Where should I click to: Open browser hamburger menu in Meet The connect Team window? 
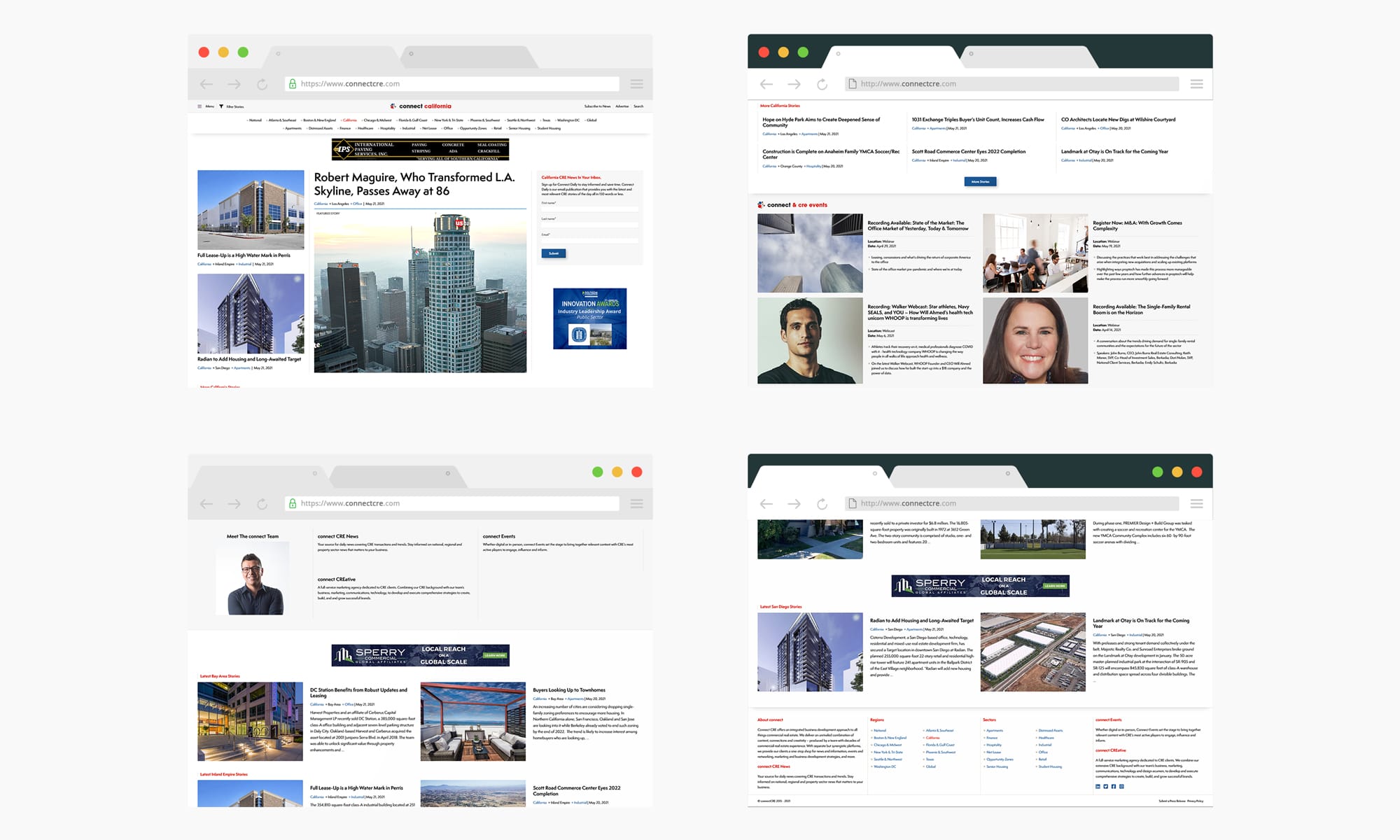[636, 503]
